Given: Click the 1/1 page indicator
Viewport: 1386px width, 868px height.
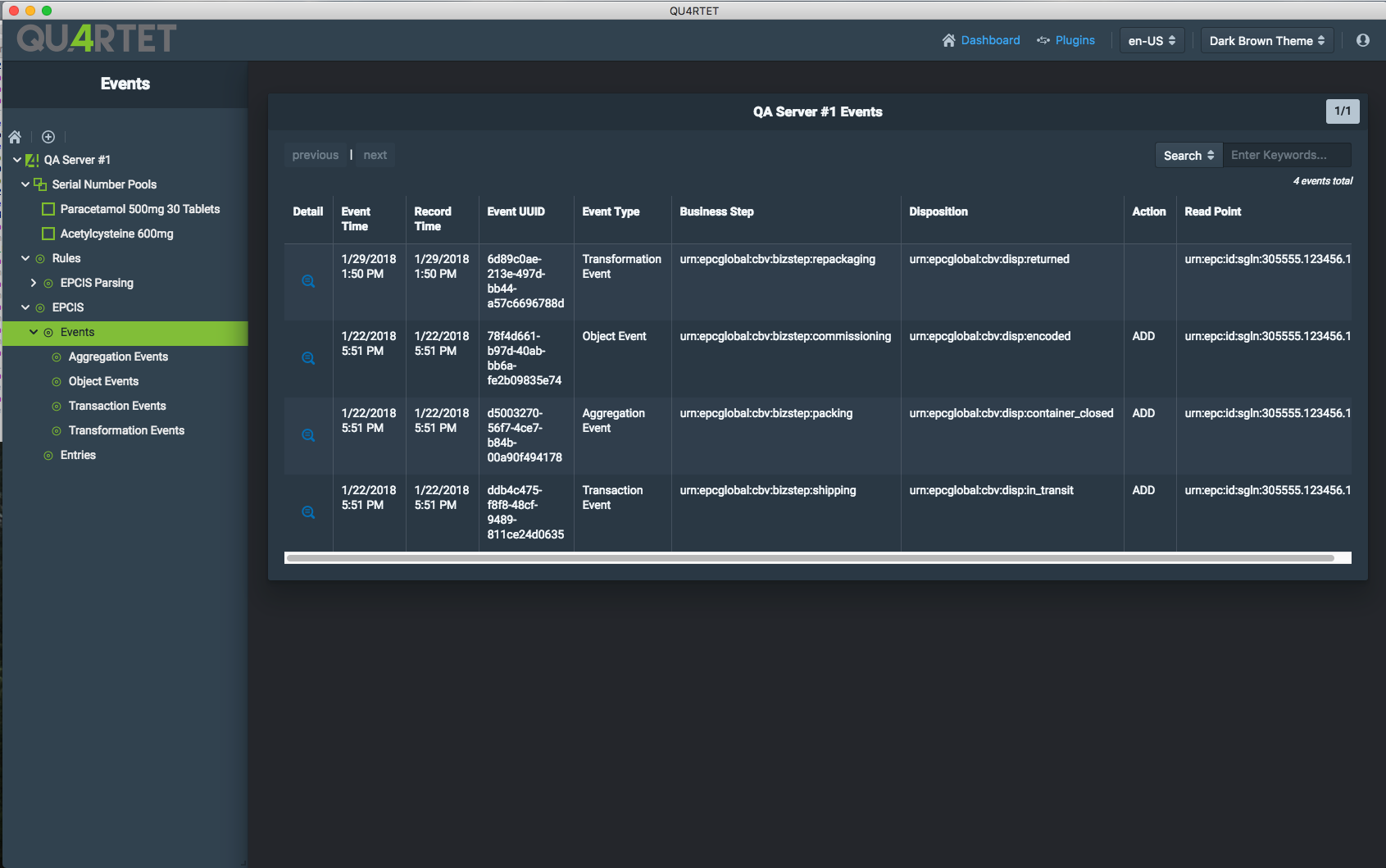Looking at the screenshot, I should pos(1343,111).
